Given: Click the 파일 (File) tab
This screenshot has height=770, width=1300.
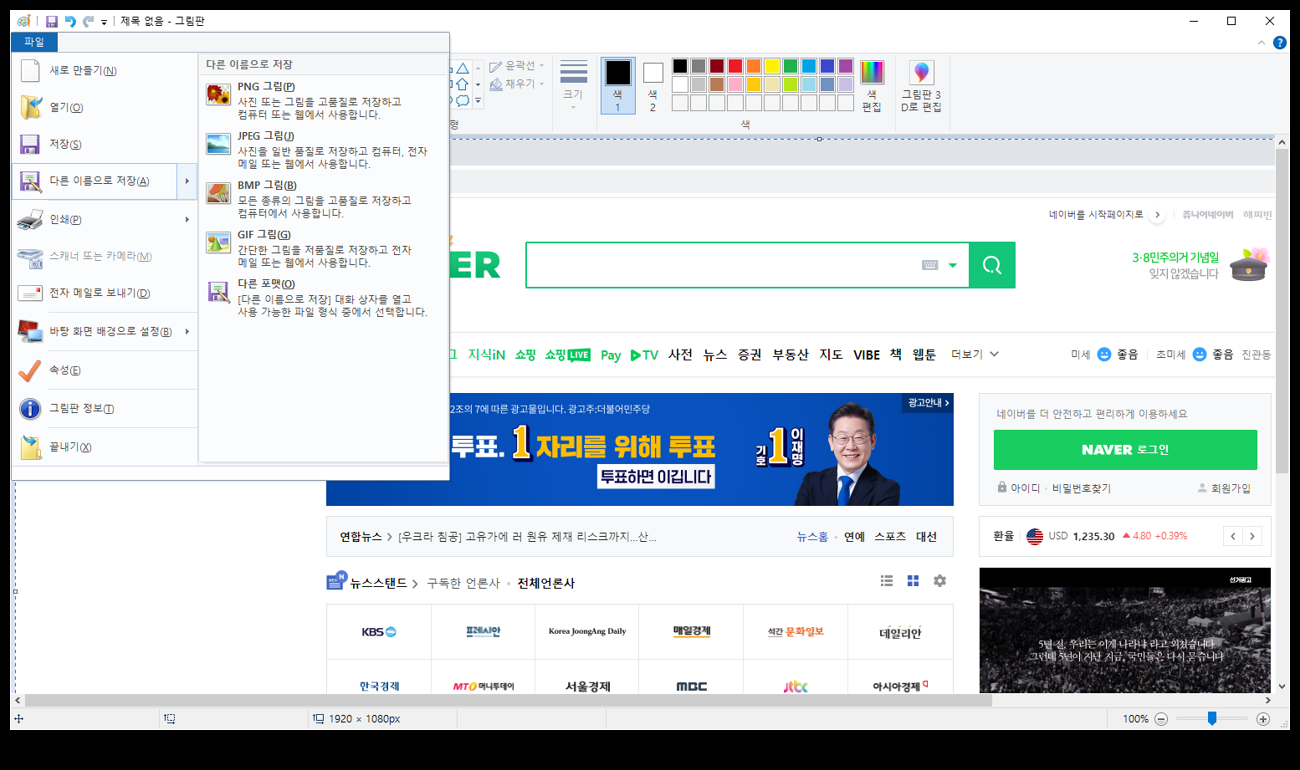Looking at the screenshot, I should 34,42.
